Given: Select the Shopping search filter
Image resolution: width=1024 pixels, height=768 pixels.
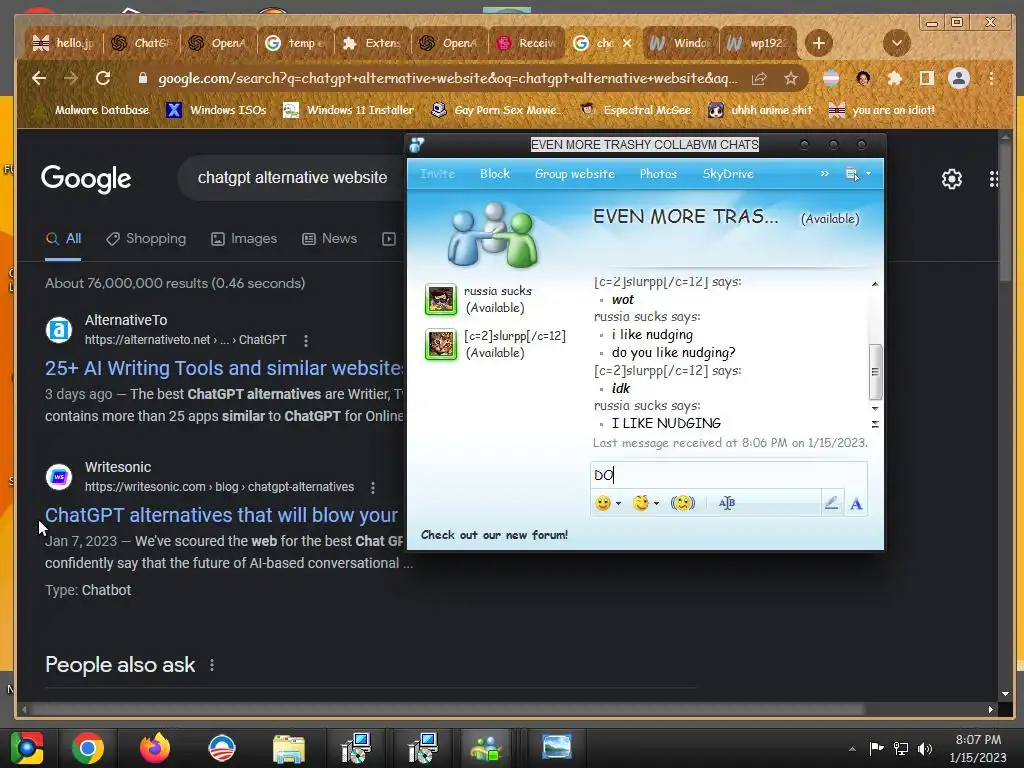Looking at the screenshot, I should (x=146, y=238).
